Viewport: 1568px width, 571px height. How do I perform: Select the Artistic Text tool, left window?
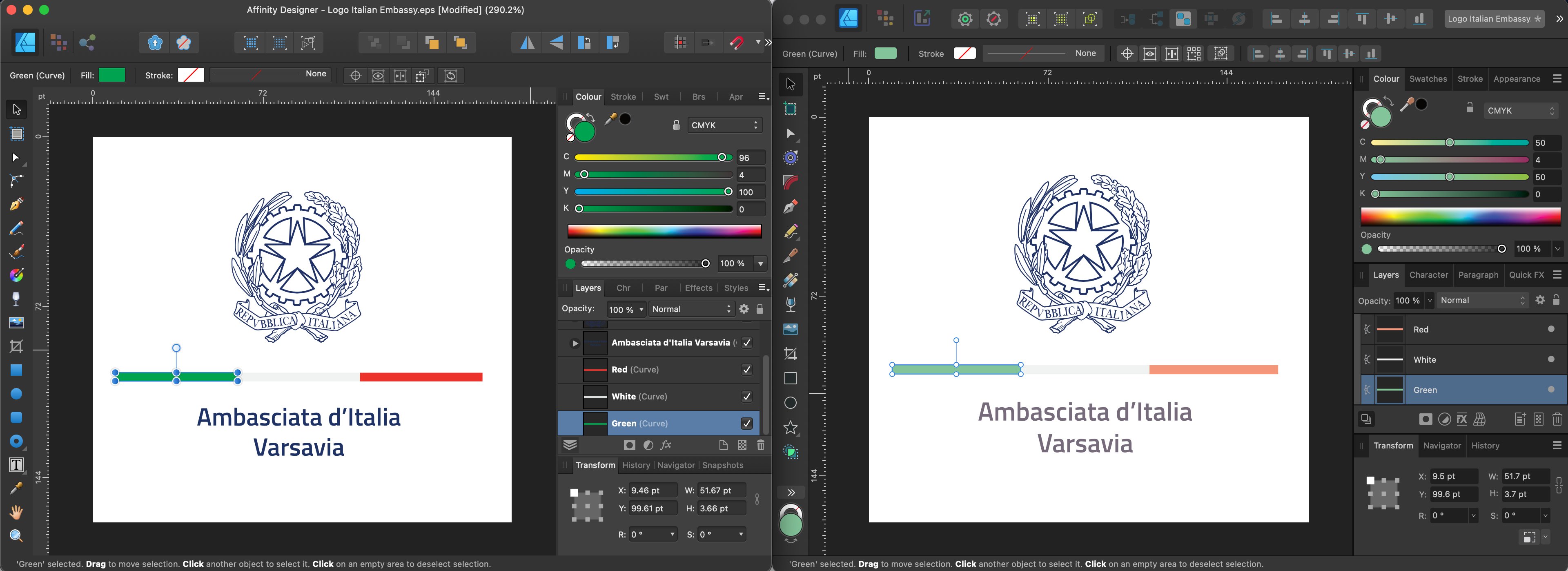(16, 465)
